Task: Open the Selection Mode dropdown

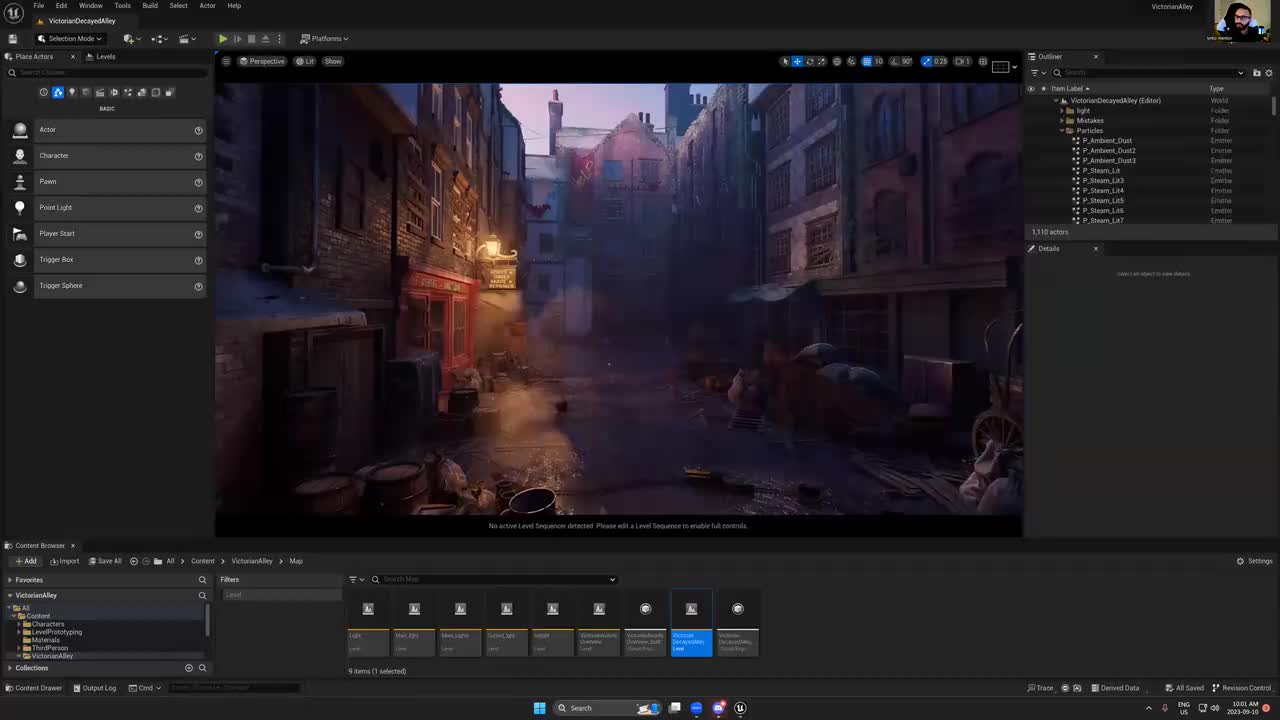Action: point(70,39)
